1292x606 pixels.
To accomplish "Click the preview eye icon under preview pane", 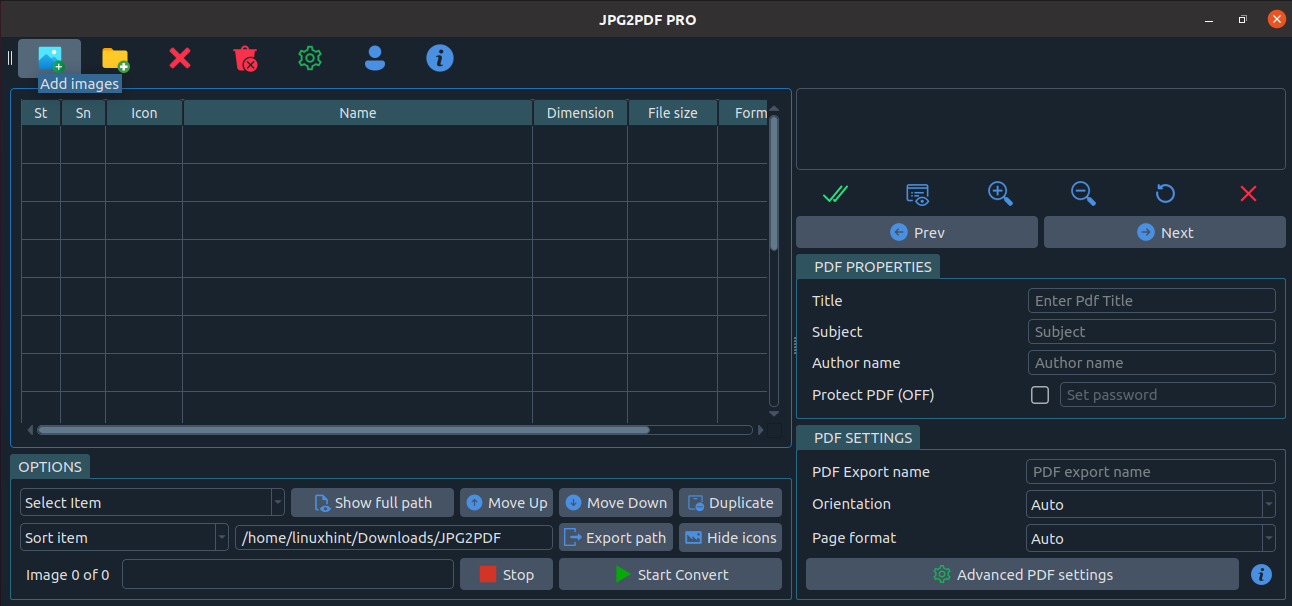I will point(918,193).
